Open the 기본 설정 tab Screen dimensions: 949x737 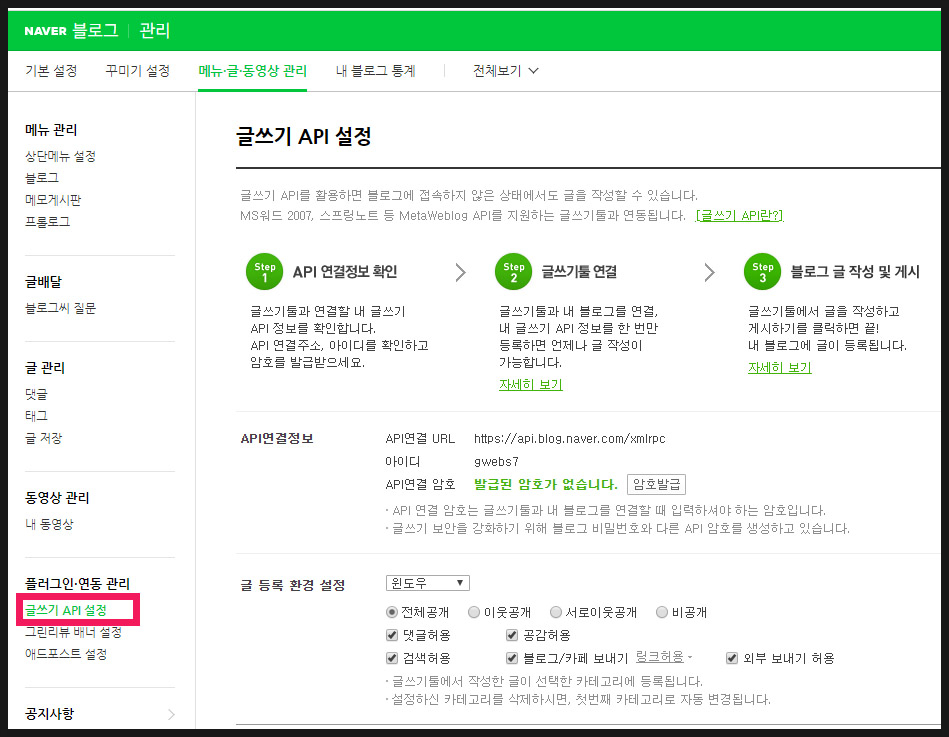[51, 71]
